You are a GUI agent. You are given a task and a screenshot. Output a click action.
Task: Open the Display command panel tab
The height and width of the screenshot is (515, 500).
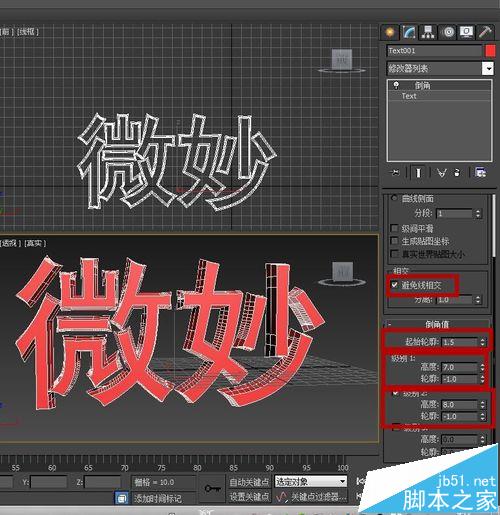[x=466, y=32]
